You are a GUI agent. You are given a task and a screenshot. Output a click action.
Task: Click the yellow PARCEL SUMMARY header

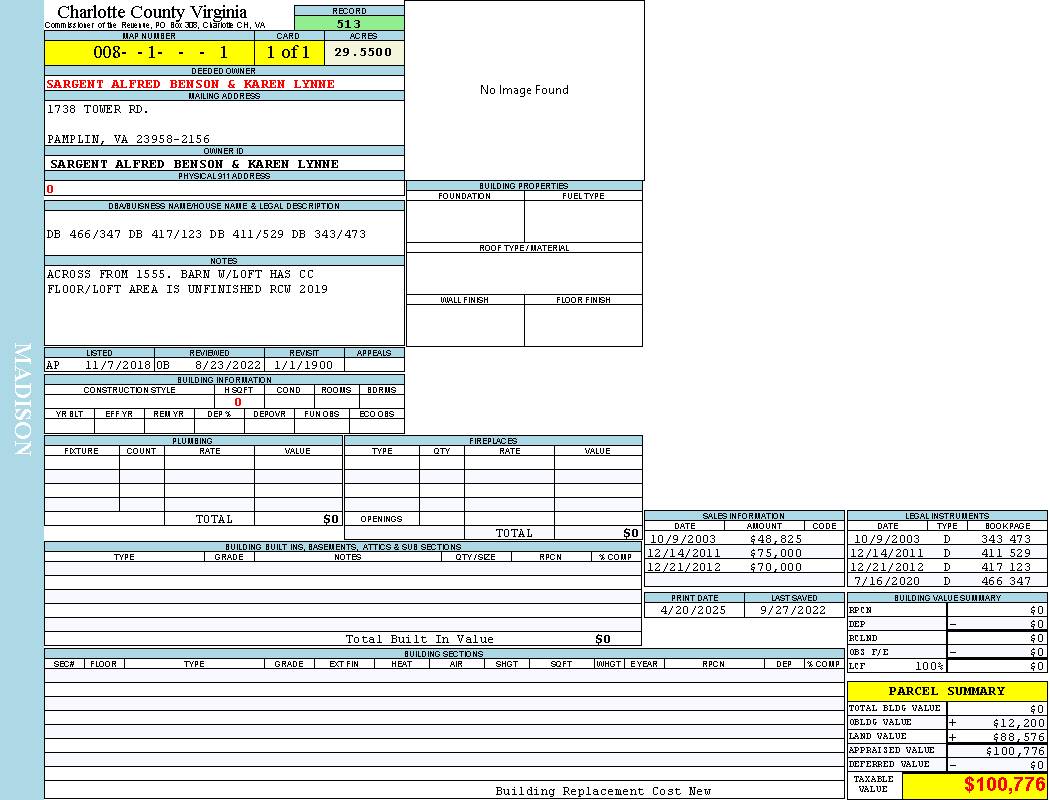(946, 691)
